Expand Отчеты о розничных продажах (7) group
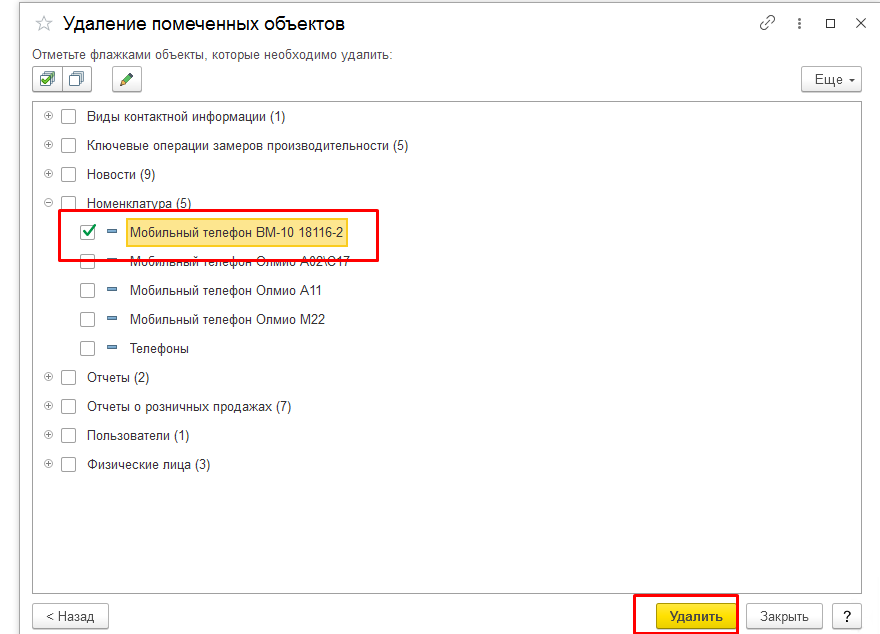Viewport: 880px width, 634px height. (x=49, y=406)
